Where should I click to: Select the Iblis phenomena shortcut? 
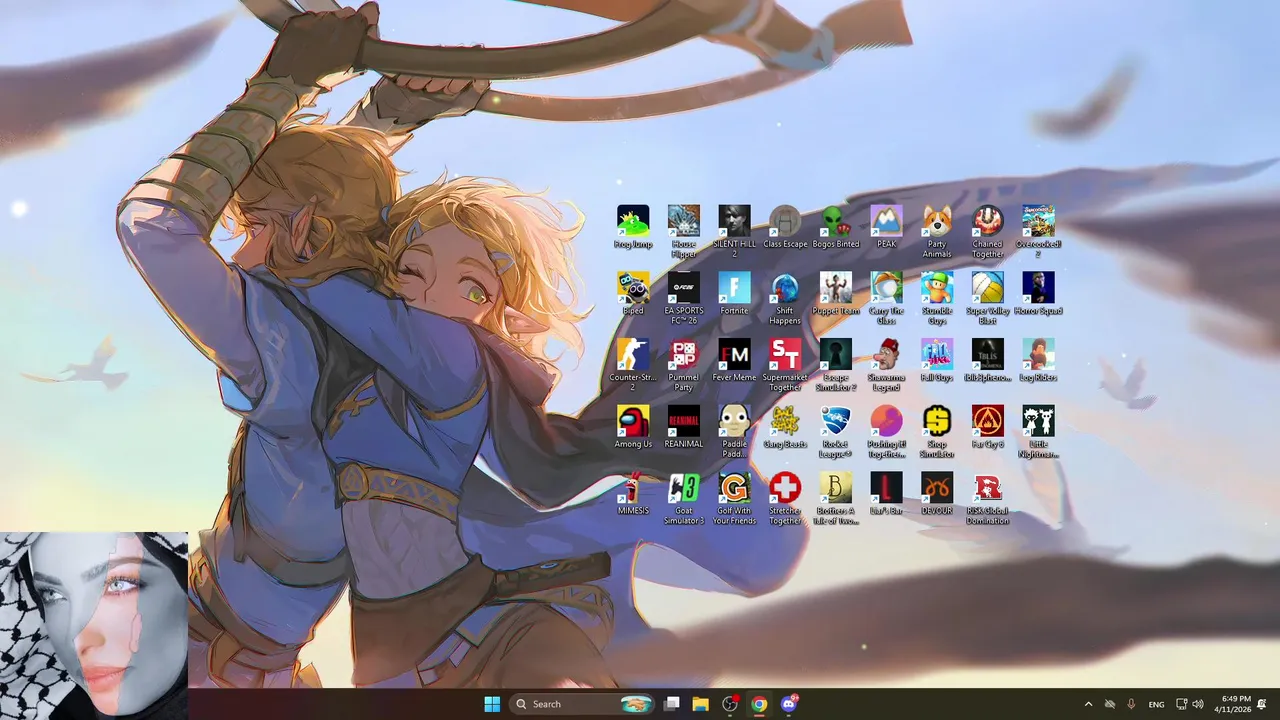click(x=988, y=362)
